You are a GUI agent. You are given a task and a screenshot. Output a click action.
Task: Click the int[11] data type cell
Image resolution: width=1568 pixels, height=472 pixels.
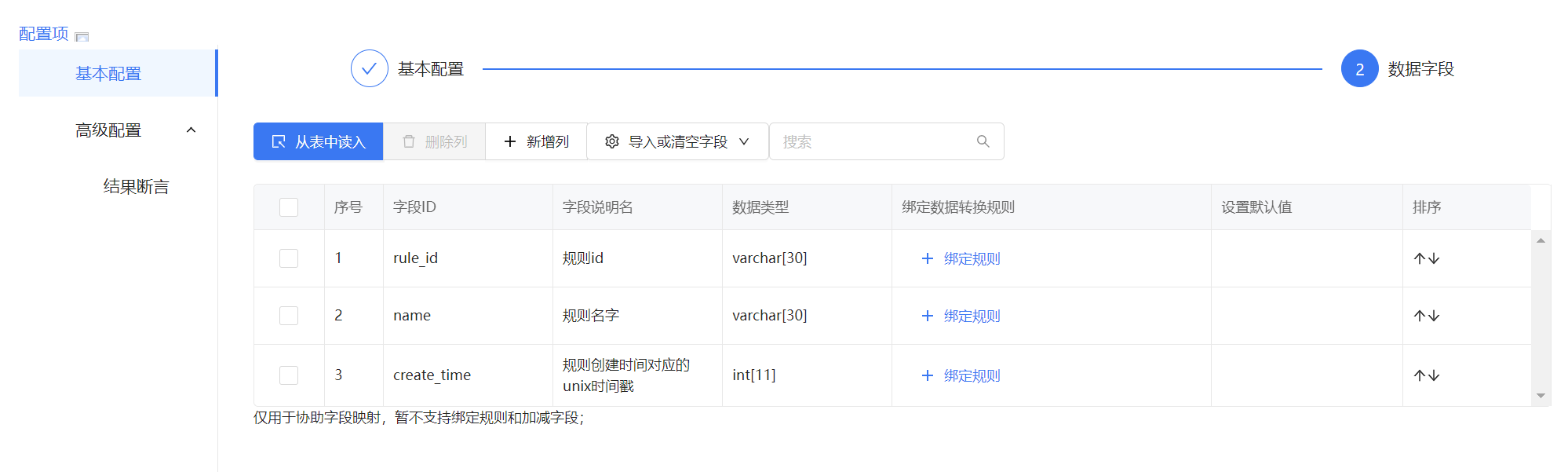point(807,375)
